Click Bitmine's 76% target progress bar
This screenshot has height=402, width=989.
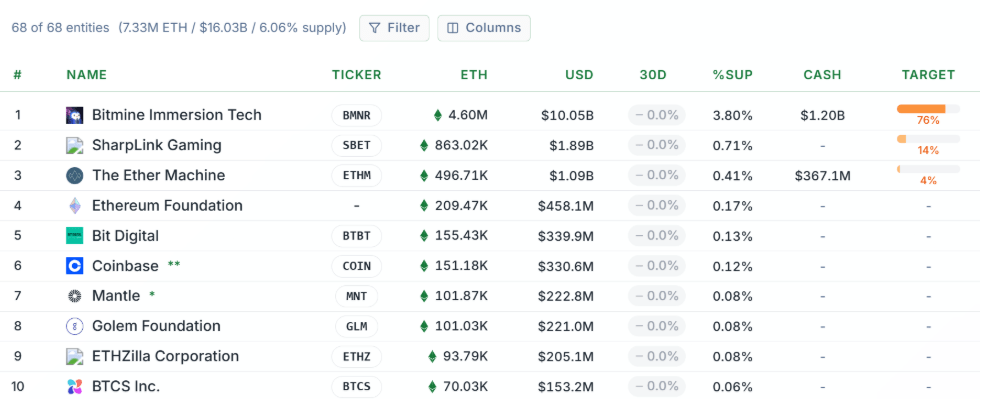pyautogui.click(x=927, y=109)
